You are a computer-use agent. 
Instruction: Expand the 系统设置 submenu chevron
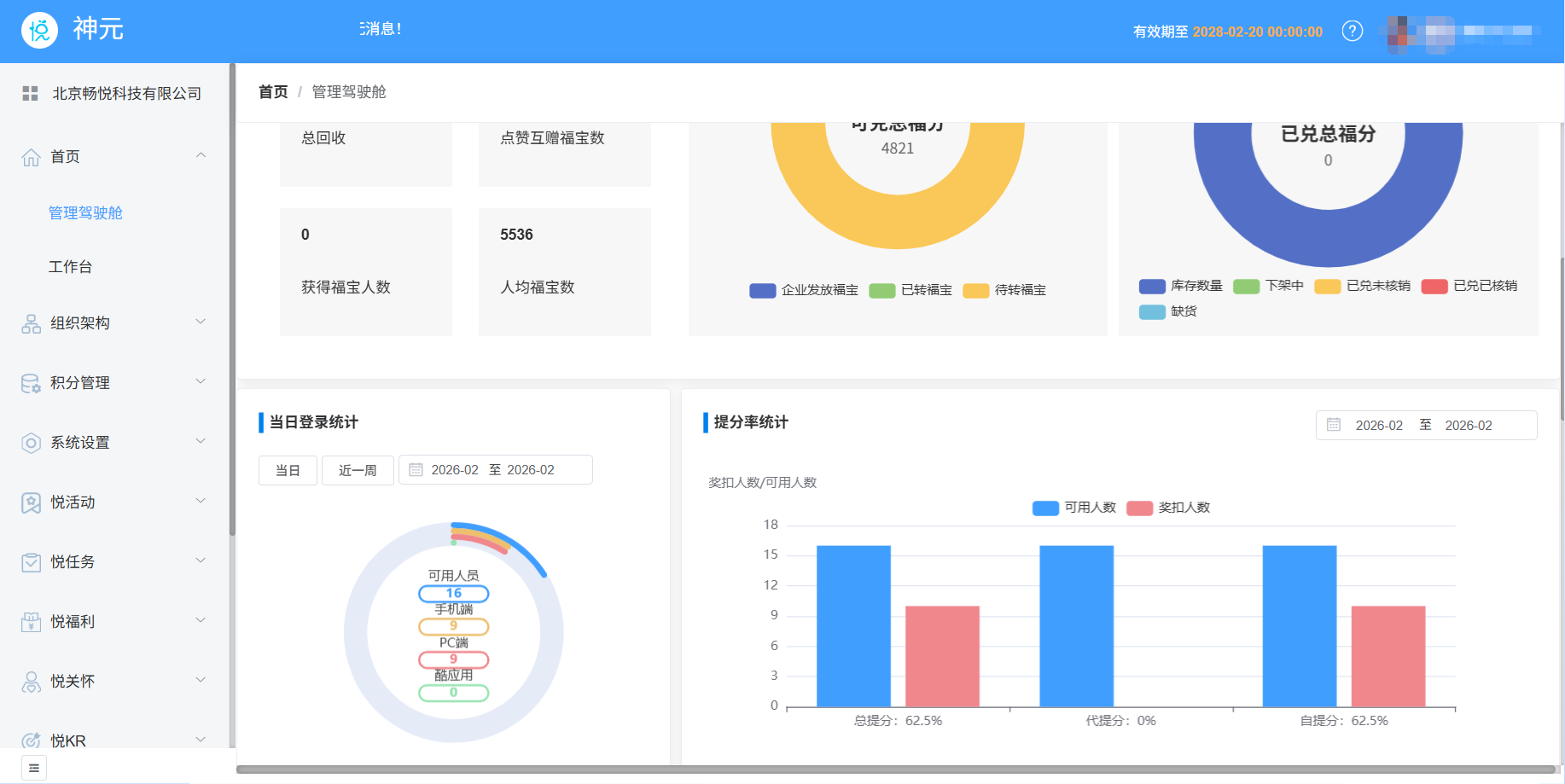tap(201, 441)
